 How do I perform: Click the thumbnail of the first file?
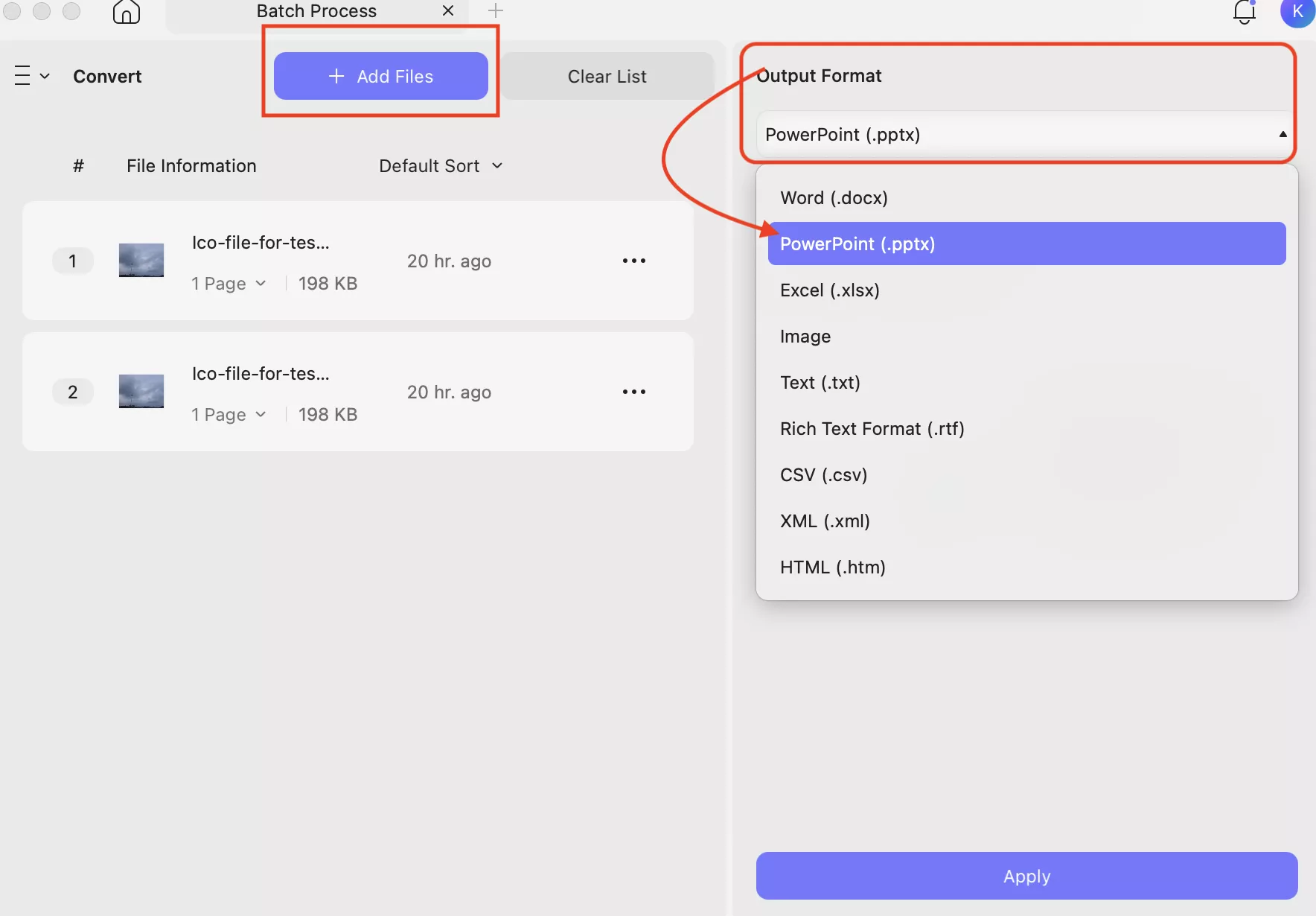pos(141,261)
